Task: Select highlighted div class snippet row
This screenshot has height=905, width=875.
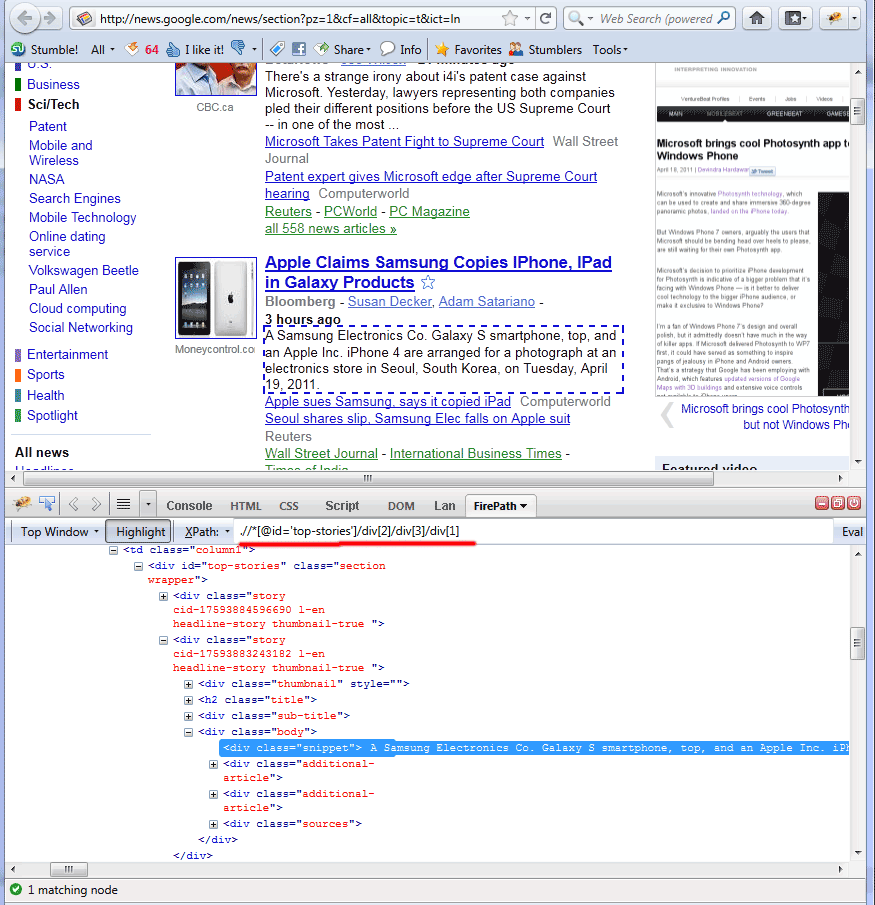Action: 534,748
